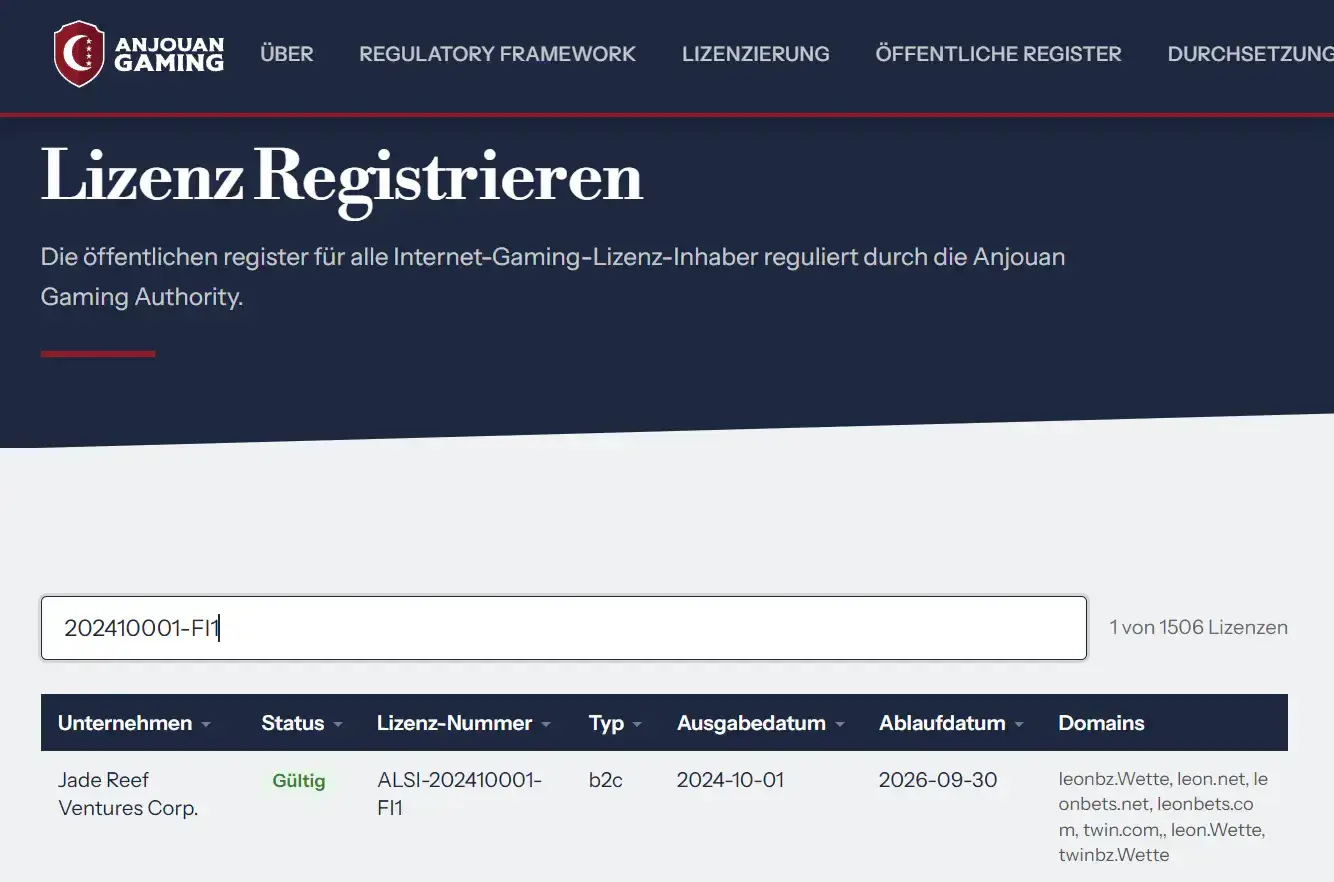This screenshot has height=882, width=1334.
Task: Open the ÖFFENTLICHE REGISTER menu
Action: (x=999, y=54)
